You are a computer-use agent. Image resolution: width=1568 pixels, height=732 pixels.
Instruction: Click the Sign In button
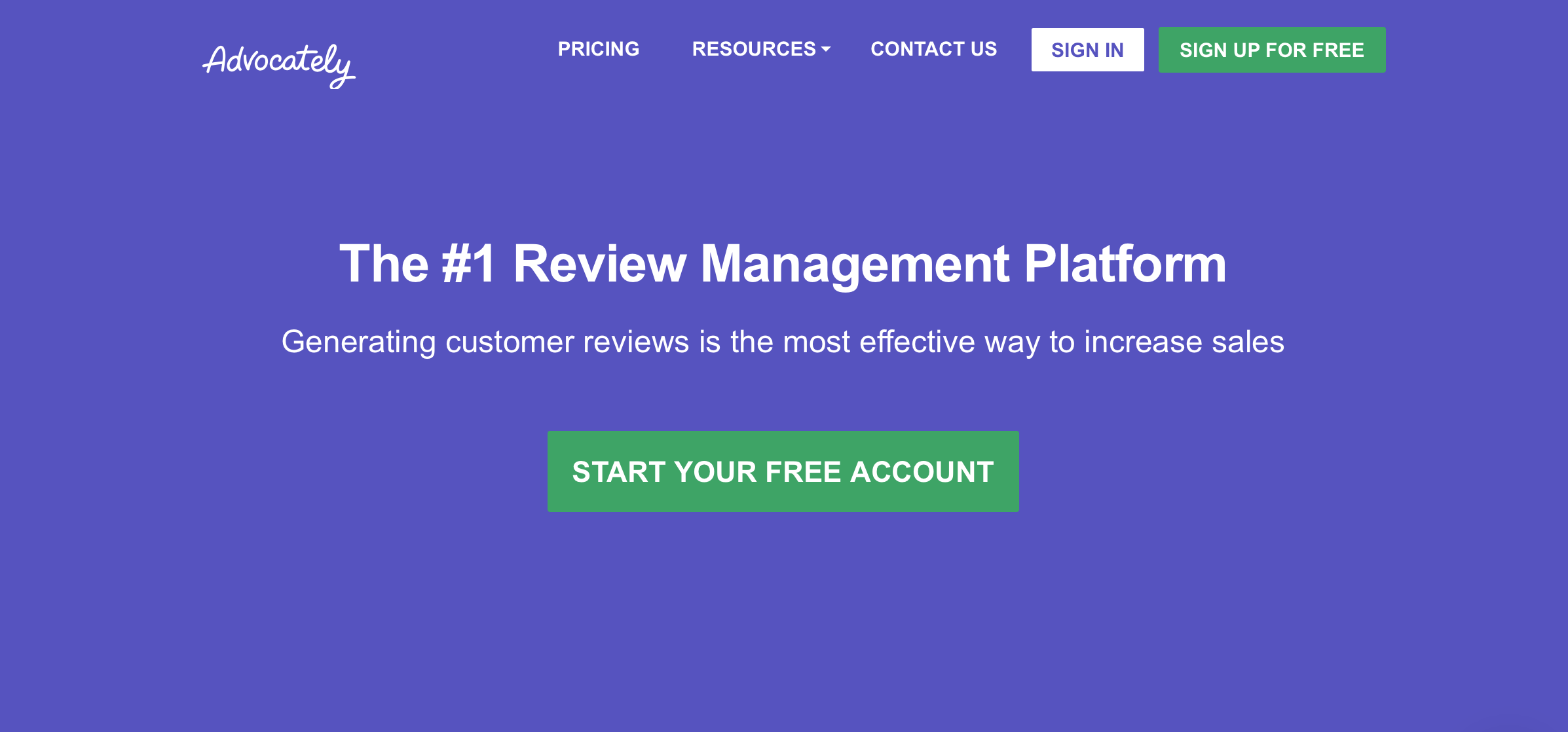tap(1087, 50)
